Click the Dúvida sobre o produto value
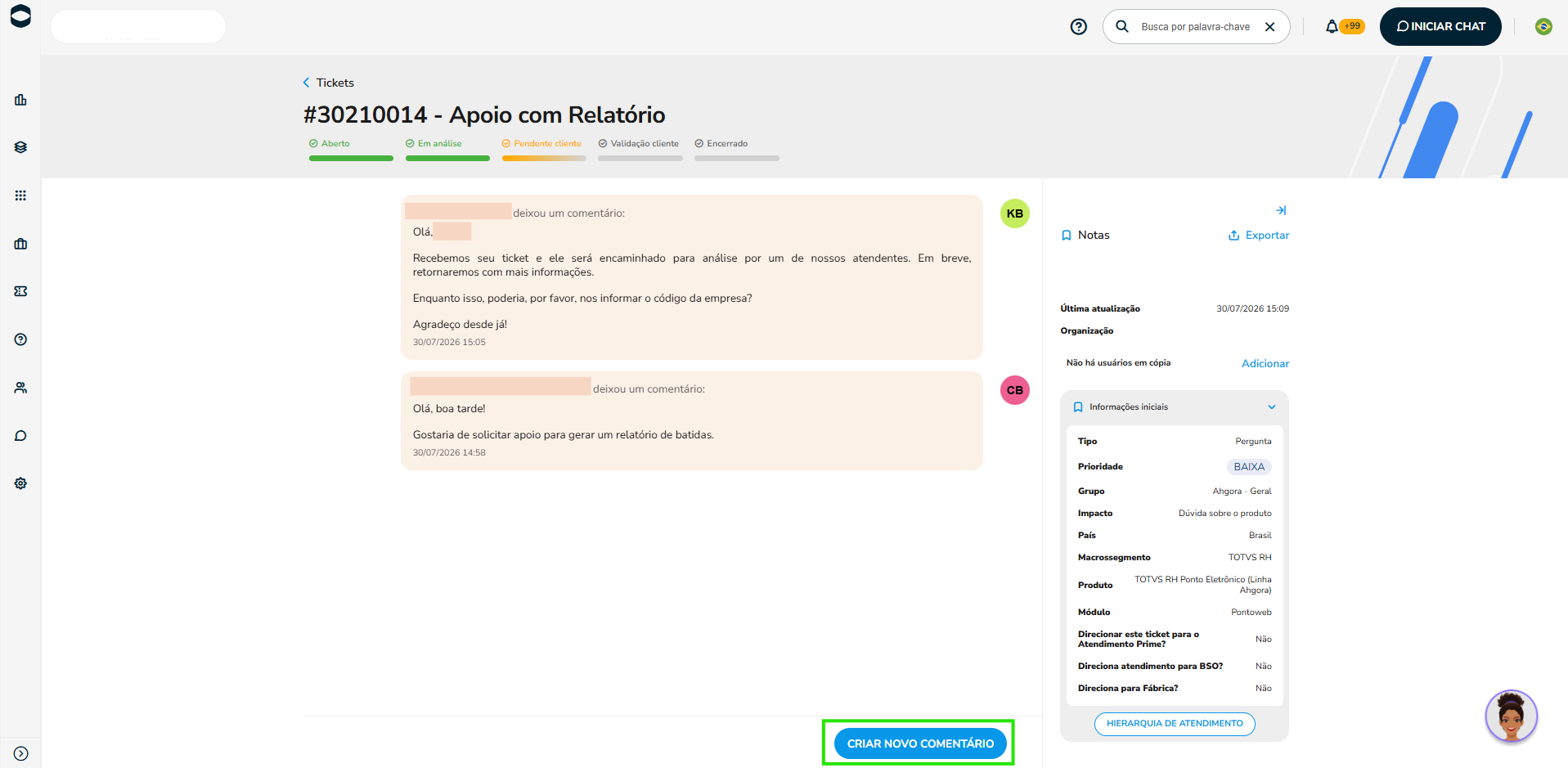 click(1224, 514)
